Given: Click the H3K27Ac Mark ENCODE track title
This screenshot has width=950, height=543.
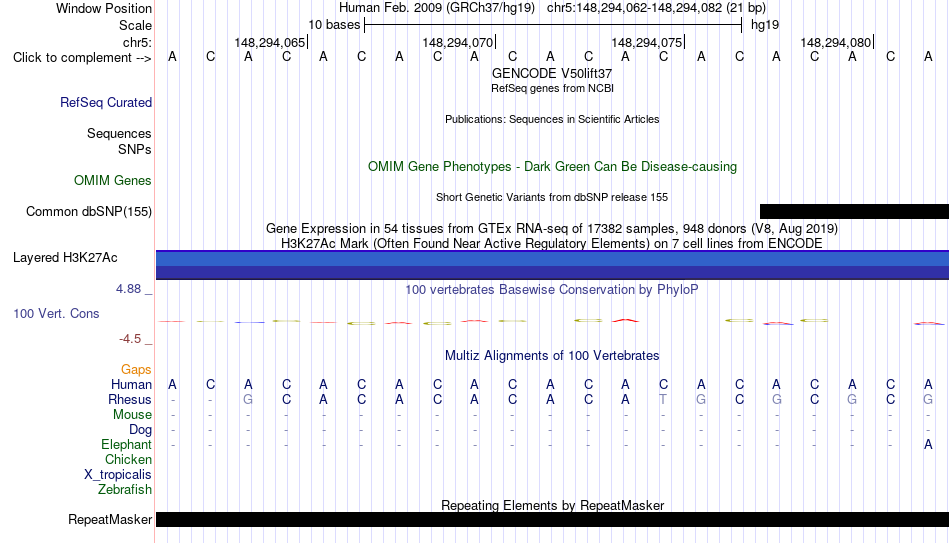Looking at the screenshot, I should click(552, 244).
